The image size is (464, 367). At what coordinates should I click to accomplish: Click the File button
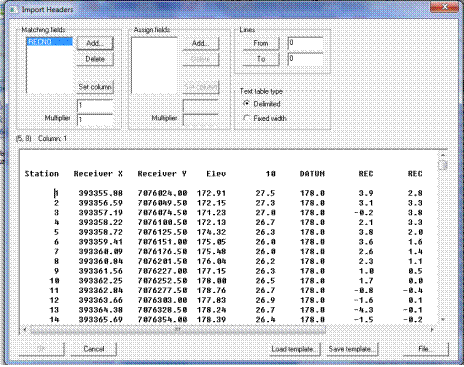tap(426, 349)
